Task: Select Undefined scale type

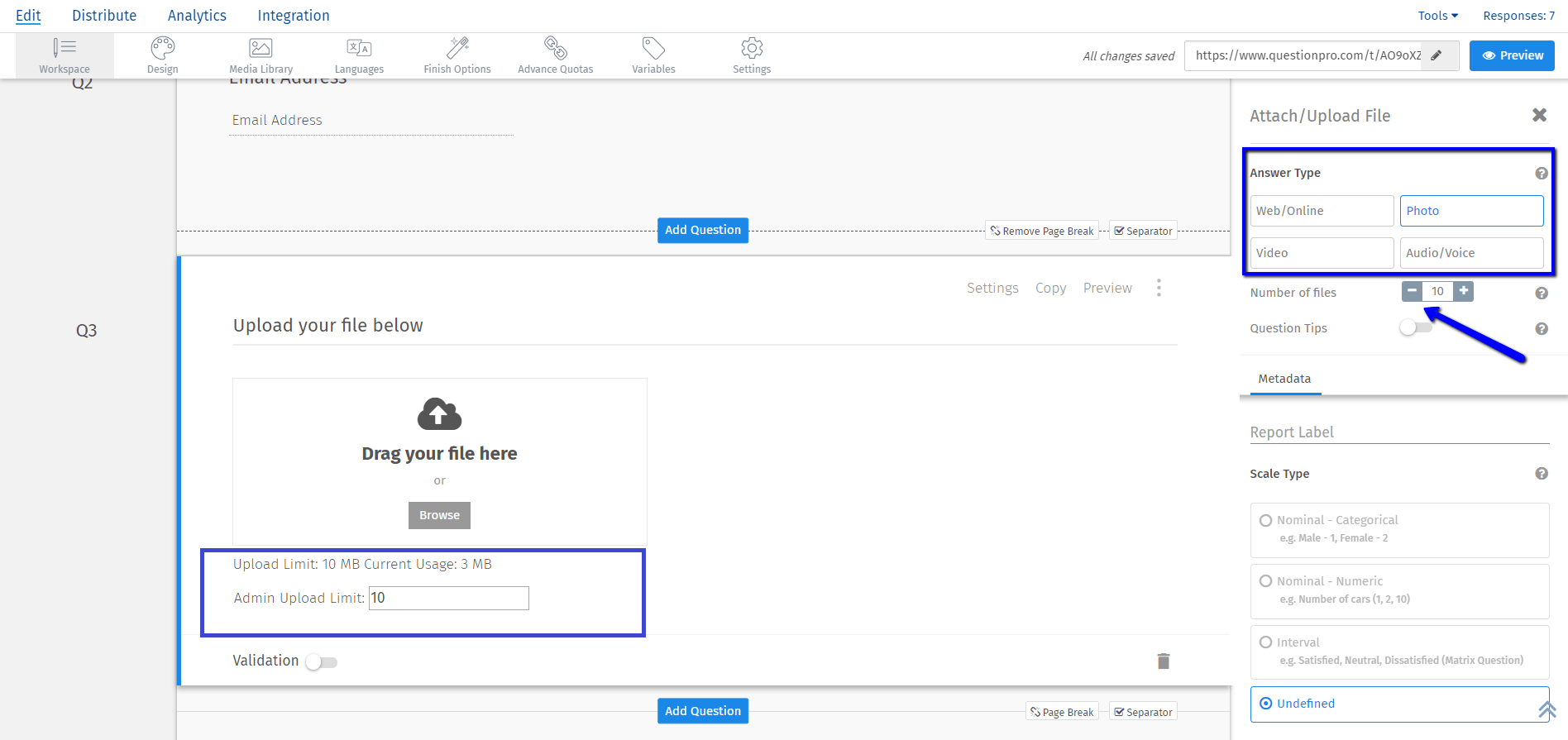Action: point(1399,704)
